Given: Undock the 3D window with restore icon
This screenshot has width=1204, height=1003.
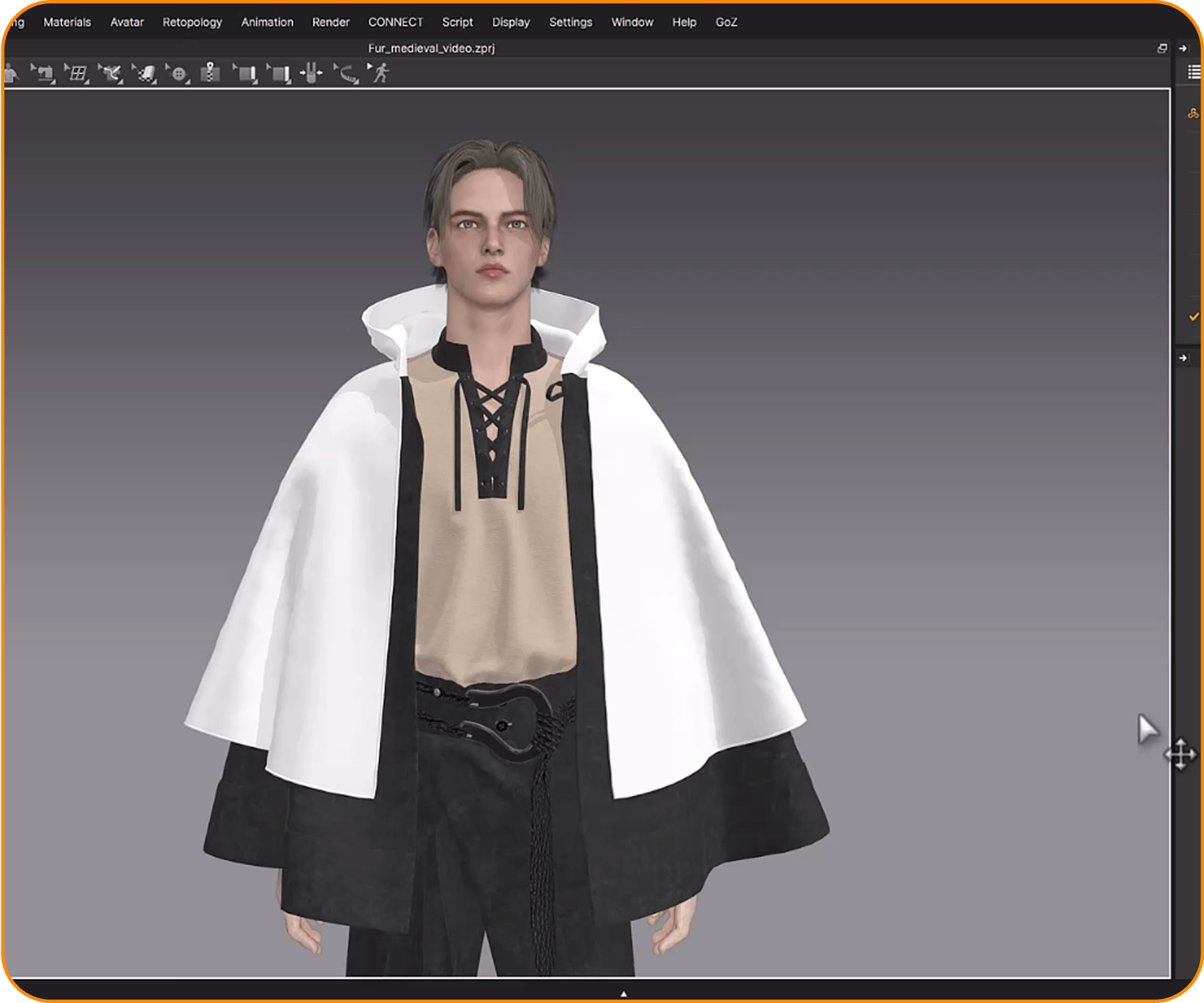Looking at the screenshot, I should 1162,48.
